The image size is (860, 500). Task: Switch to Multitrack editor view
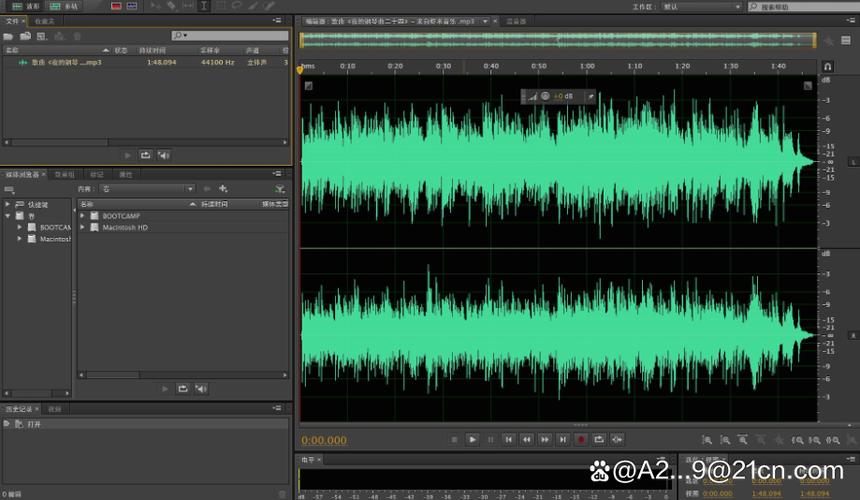point(64,6)
